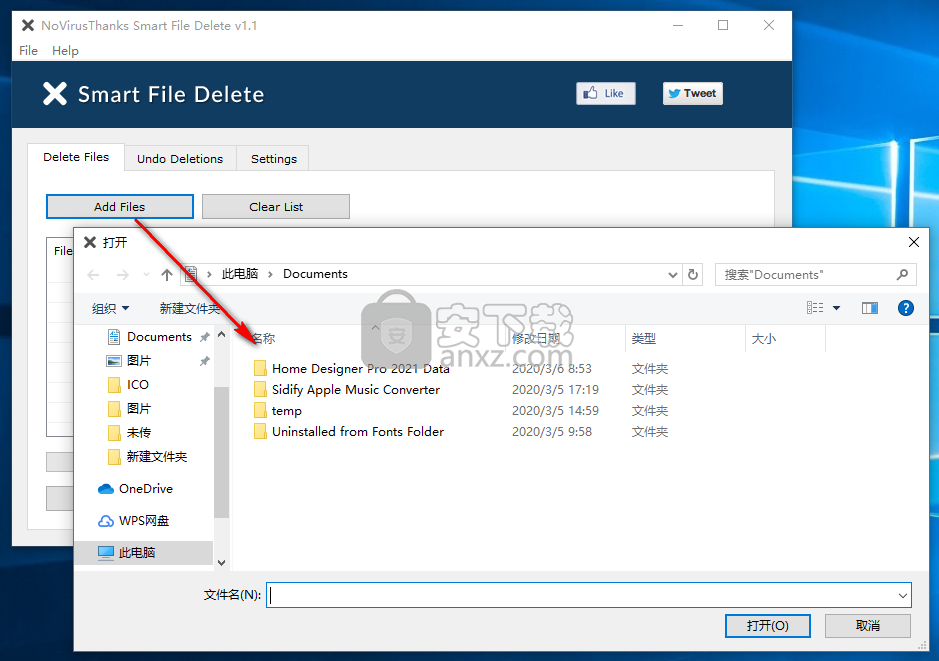The image size is (939, 661).
Task: Click date 2020/3/5 17:19 cell
Action: tap(555, 390)
